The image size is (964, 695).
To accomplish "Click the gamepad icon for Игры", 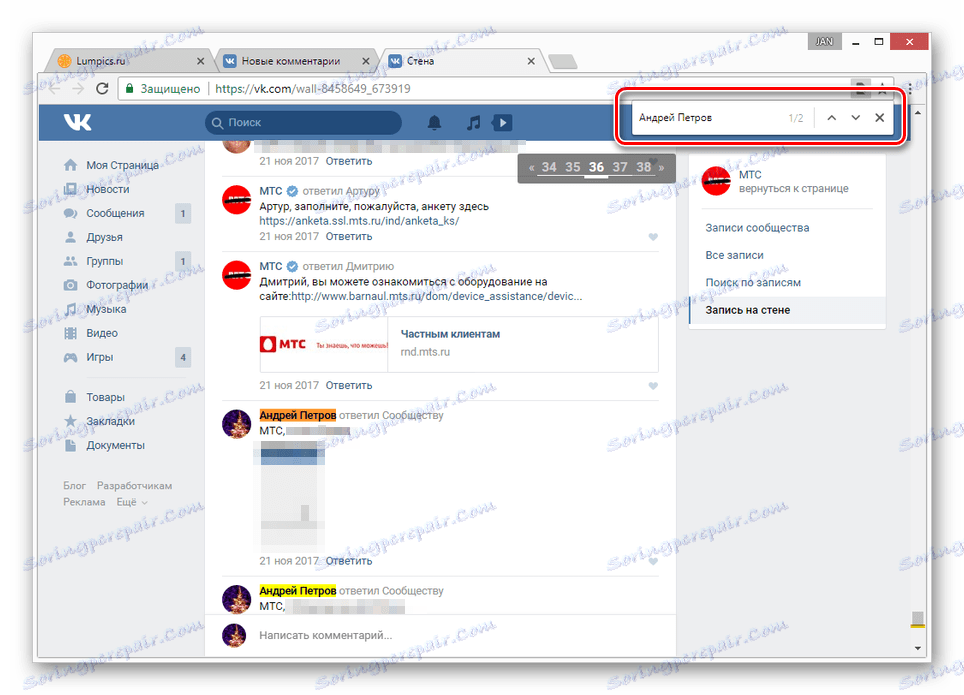I will click(x=71, y=357).
